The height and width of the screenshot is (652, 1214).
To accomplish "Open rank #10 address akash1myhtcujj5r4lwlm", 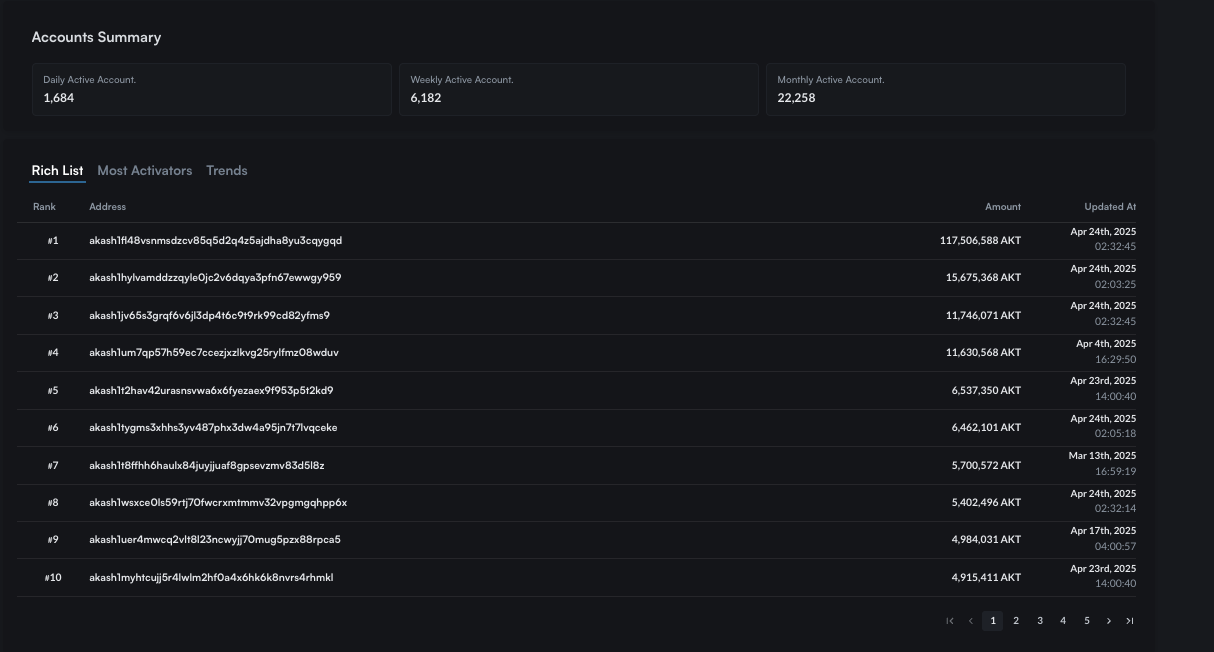I will tap(211, 578).
